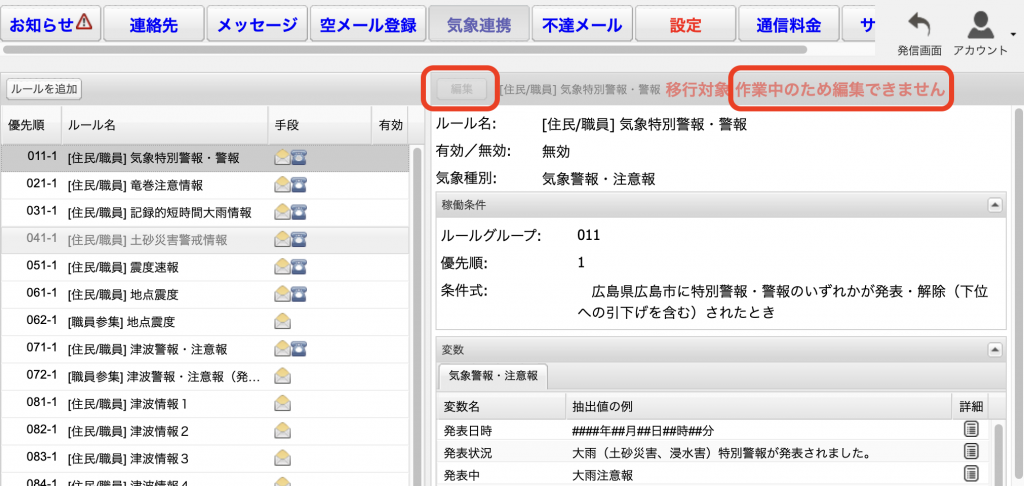The image size is (1024, 486).
Task: Collapse the 稼働条件 section
Action: 994,204
